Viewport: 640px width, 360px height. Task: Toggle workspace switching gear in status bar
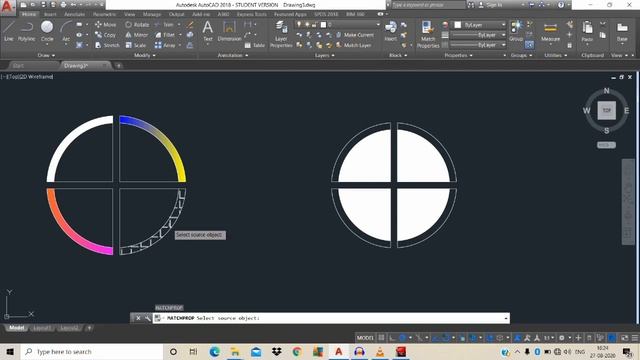click(x=562, y=338)
